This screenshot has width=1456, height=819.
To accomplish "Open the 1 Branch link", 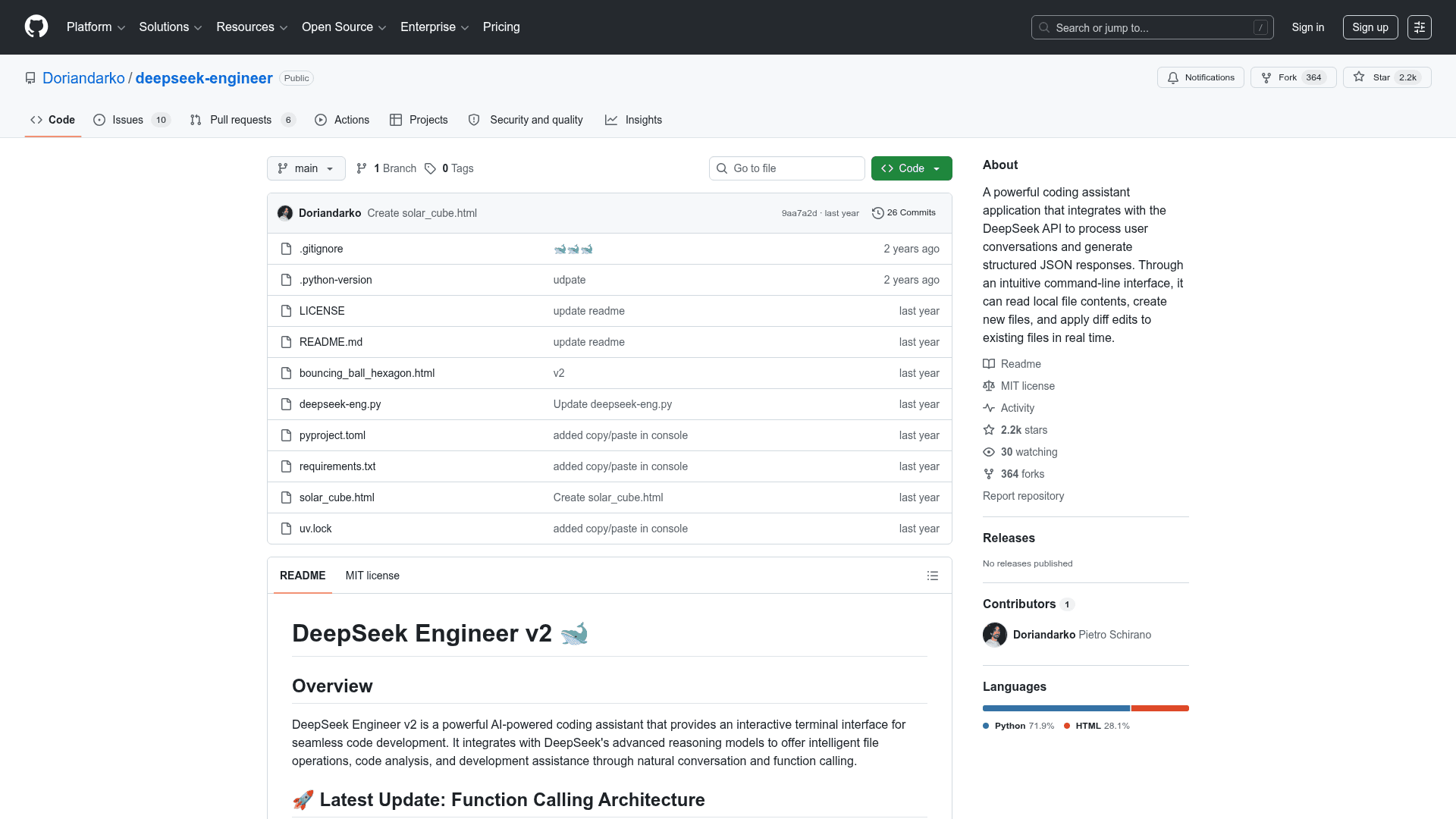I will (x=387, y=168).
